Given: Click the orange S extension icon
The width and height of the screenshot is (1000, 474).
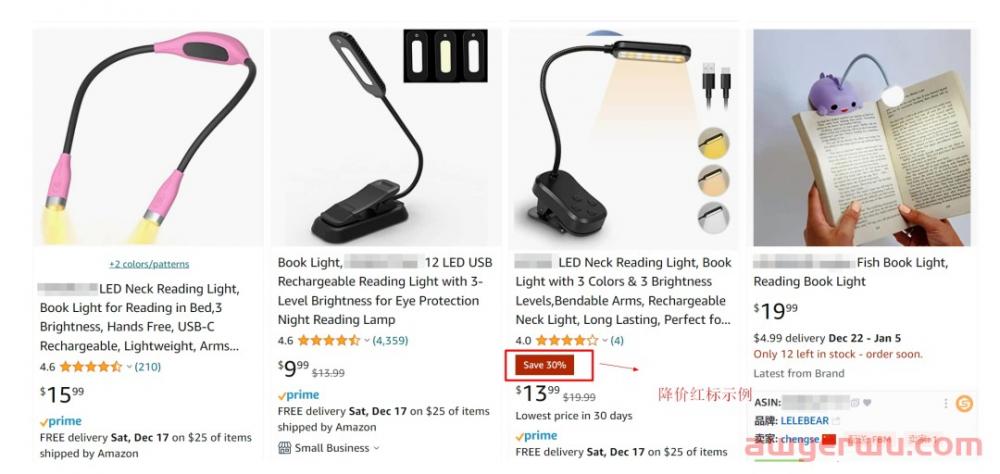Looking at the screenshot, I should click(964, 403).
